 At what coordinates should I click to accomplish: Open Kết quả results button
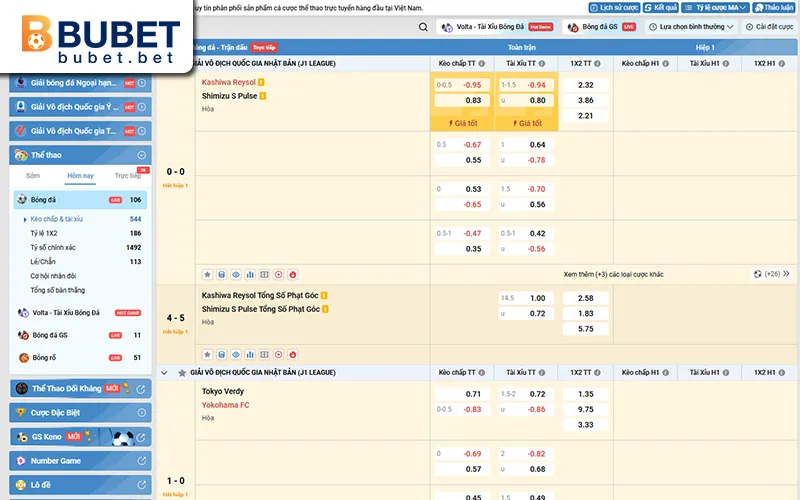coord(661,8)
